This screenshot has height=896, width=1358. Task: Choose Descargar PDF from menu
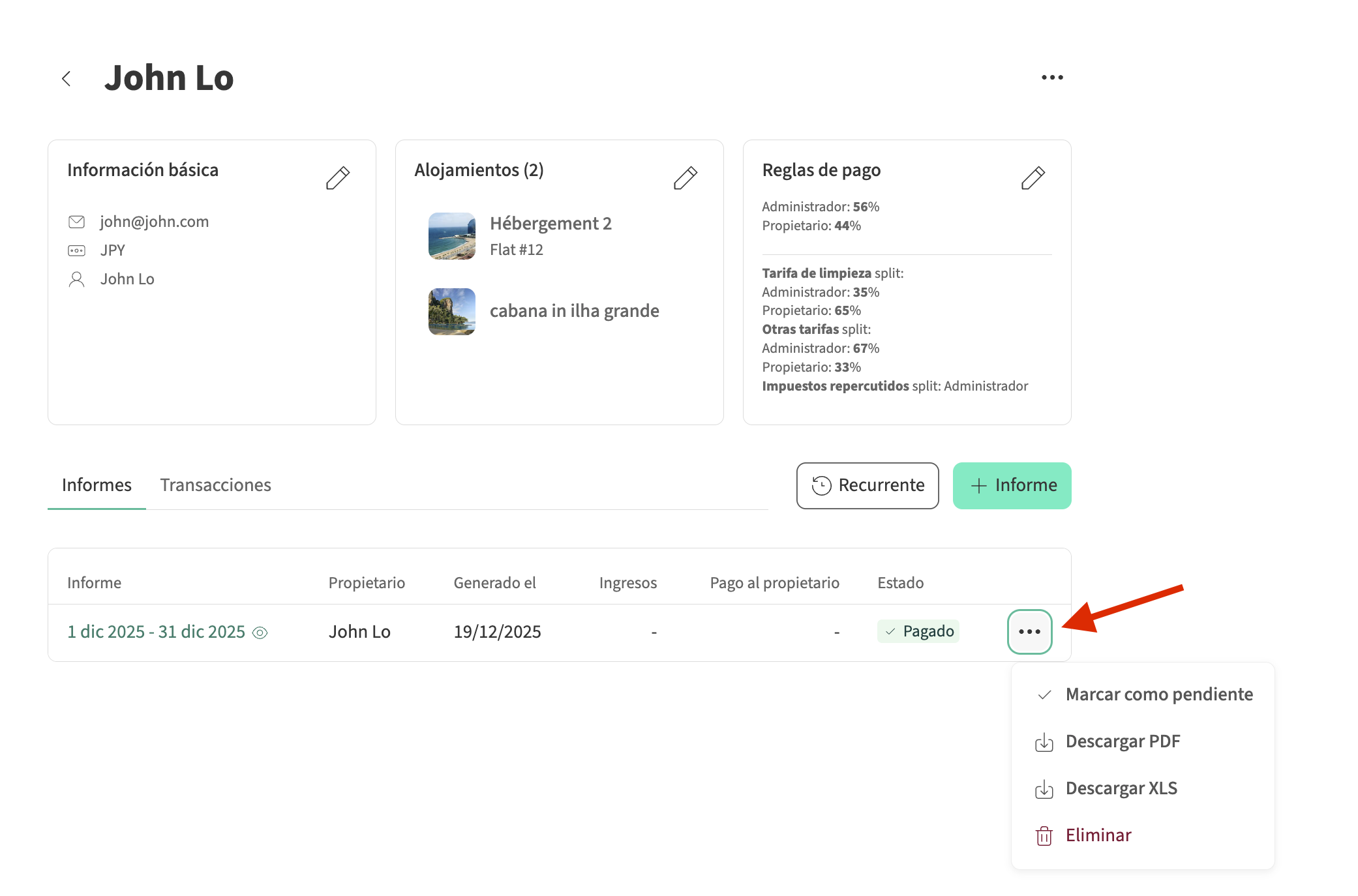[x=1122, y=741]
